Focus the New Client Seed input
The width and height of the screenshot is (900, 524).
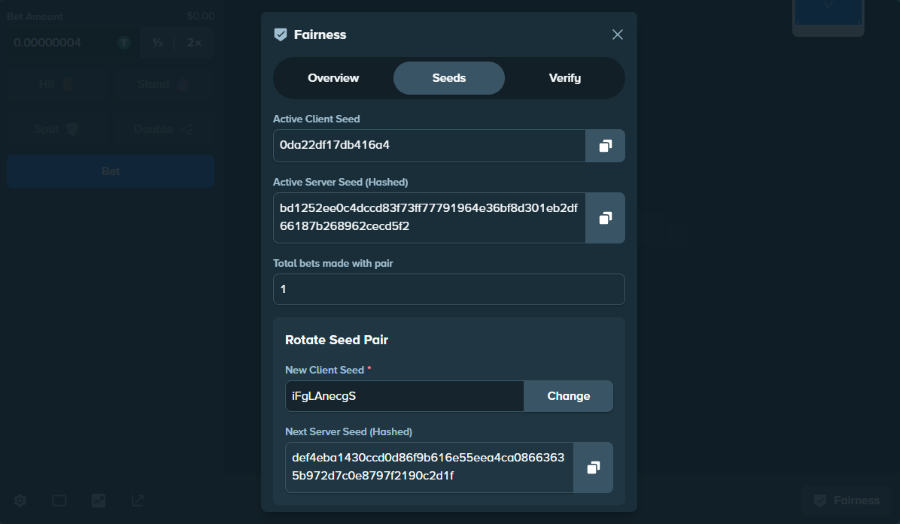pyautogui.click(x=405, y=396)
